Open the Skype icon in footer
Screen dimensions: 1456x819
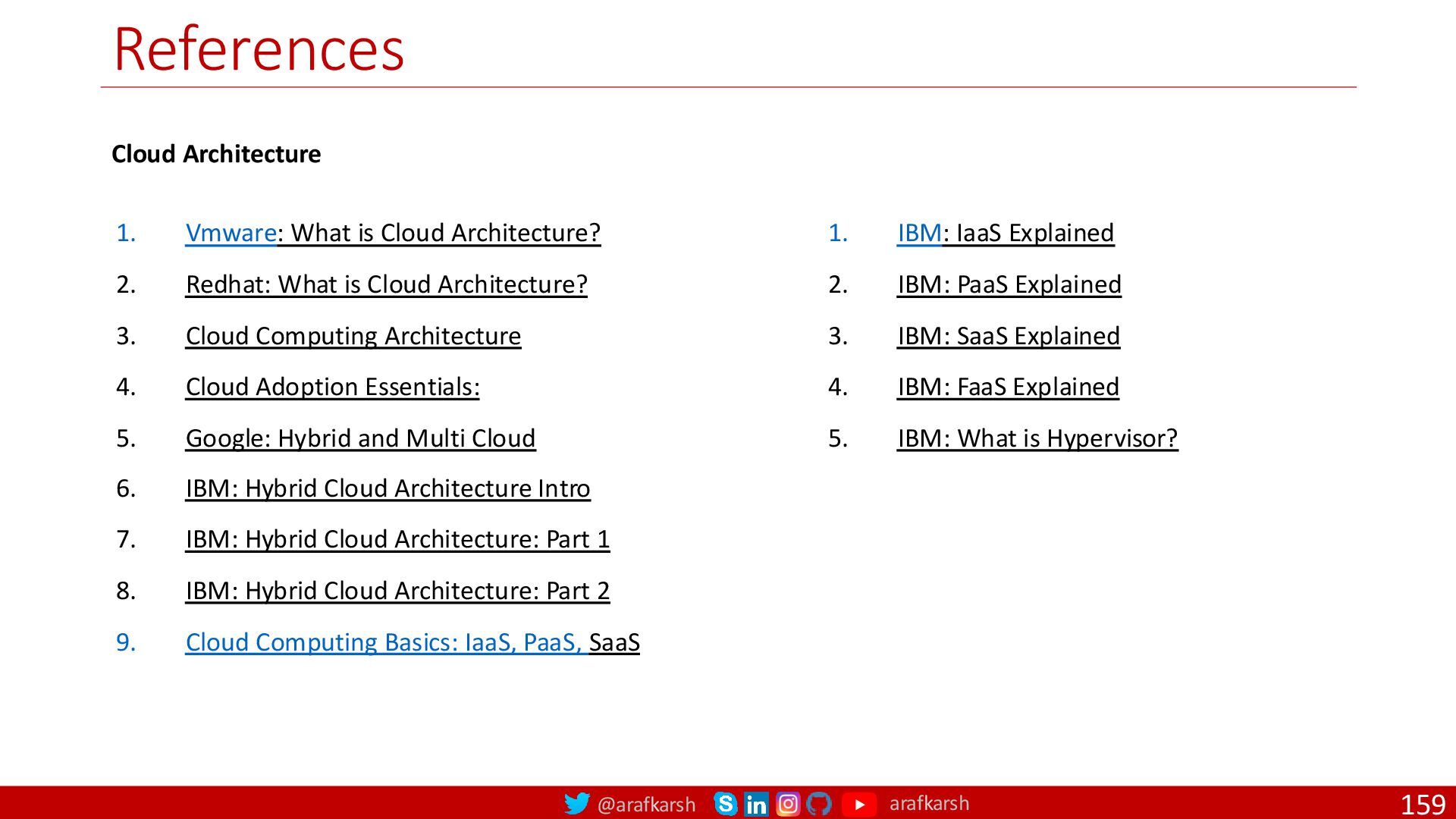725,804
